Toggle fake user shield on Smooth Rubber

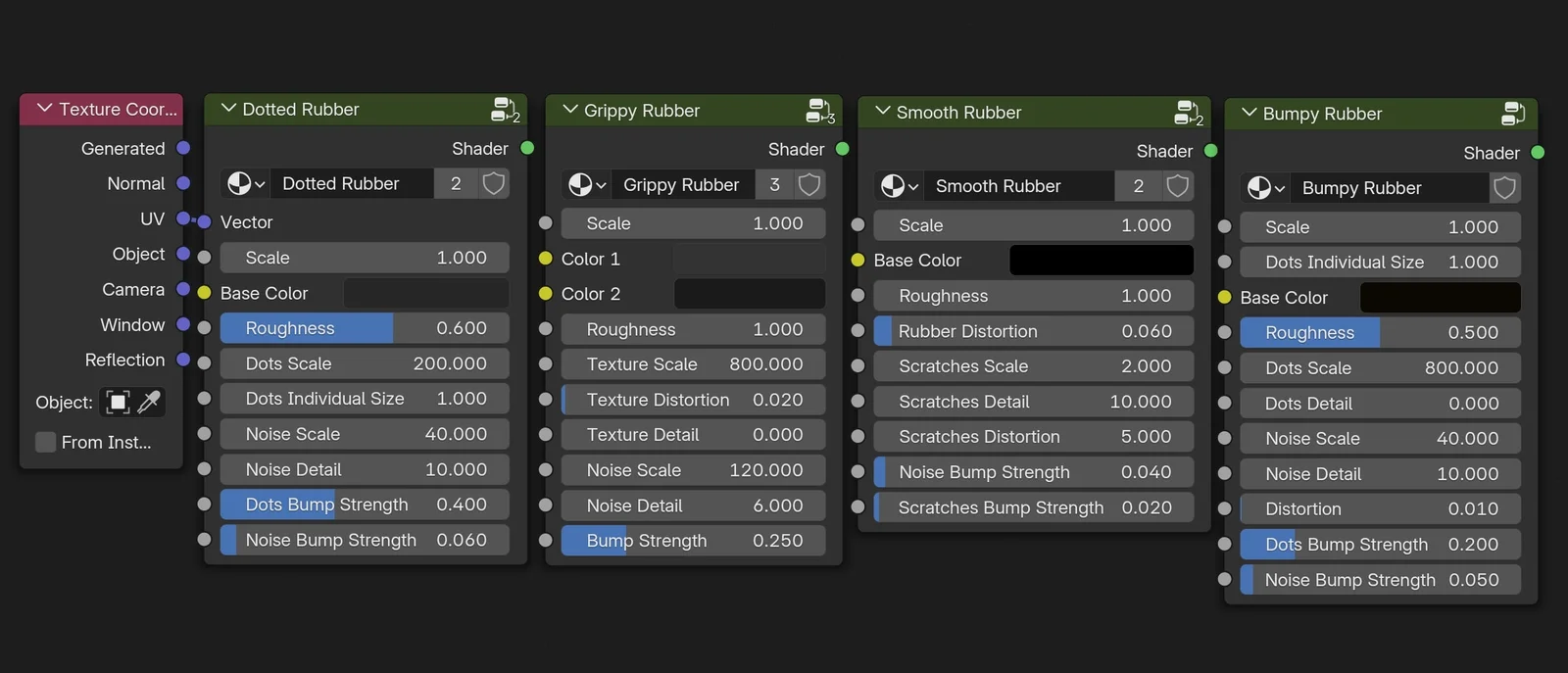(1178, 186)
